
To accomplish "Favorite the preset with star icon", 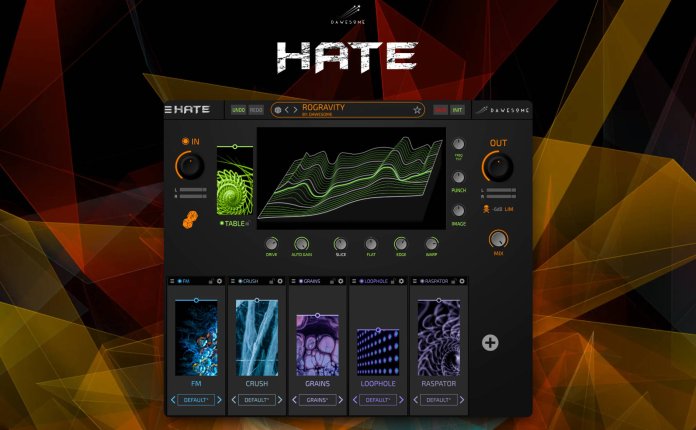I will (x=417, y=110).
